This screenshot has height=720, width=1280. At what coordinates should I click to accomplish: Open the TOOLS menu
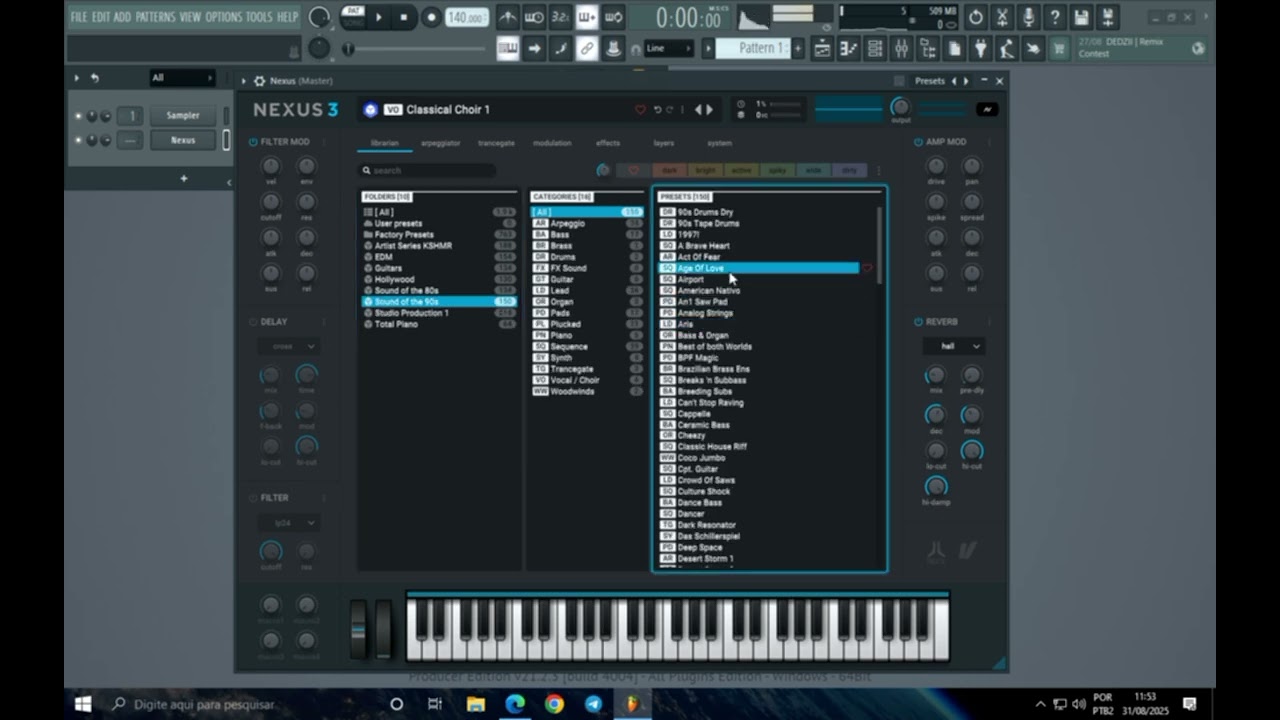259,17
